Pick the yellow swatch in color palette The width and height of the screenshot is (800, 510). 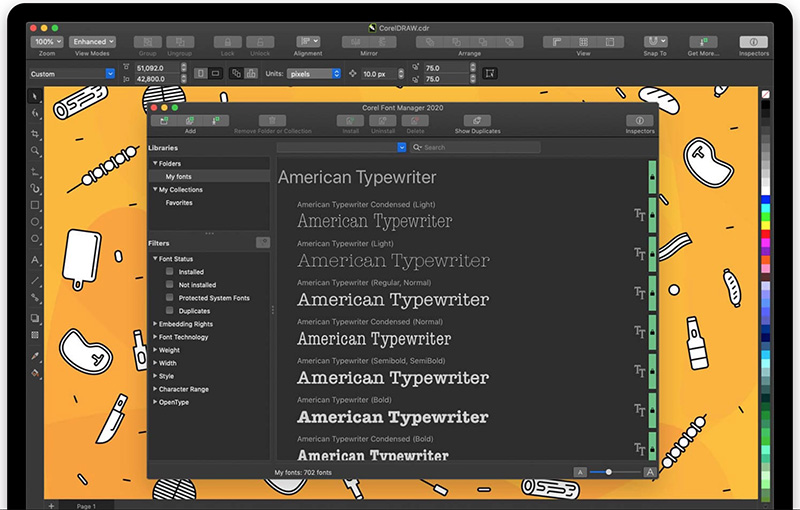click(x=765, y=225)
